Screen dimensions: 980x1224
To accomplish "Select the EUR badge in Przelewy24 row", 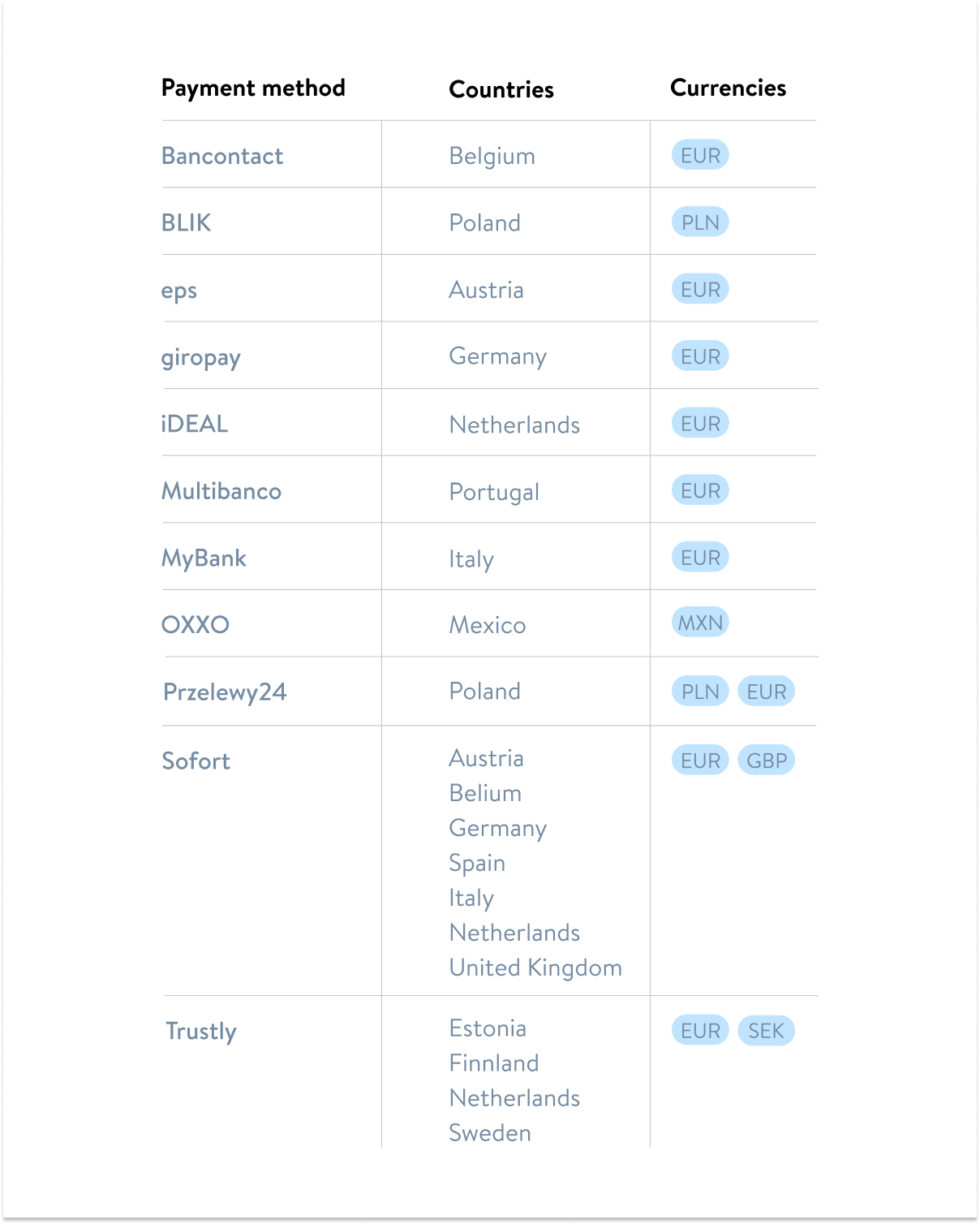I will [767, 692].
